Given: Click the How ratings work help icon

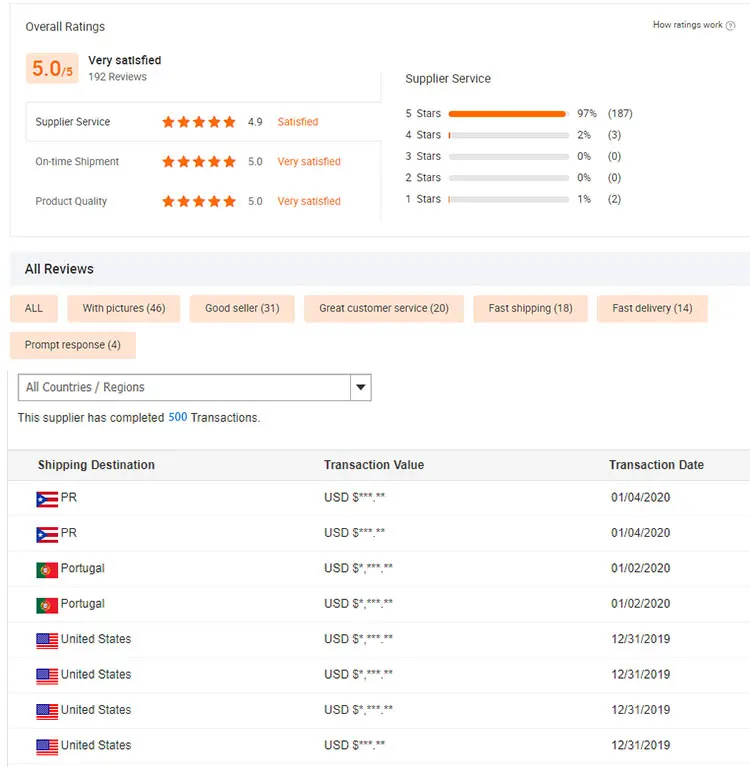Looking at the screenshot, I should 731,26.
